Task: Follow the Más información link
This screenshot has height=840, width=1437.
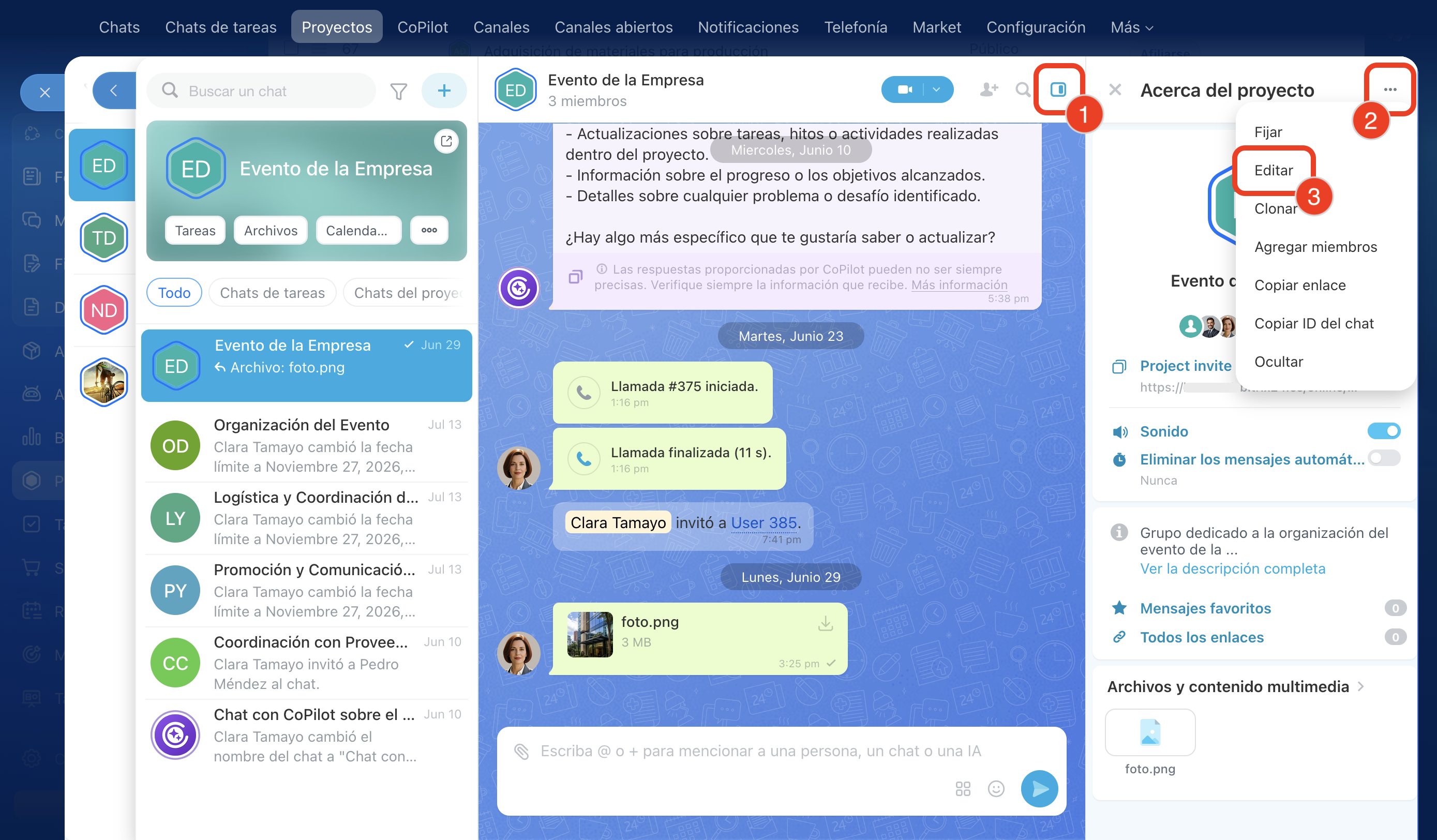Action: [959, 284]
